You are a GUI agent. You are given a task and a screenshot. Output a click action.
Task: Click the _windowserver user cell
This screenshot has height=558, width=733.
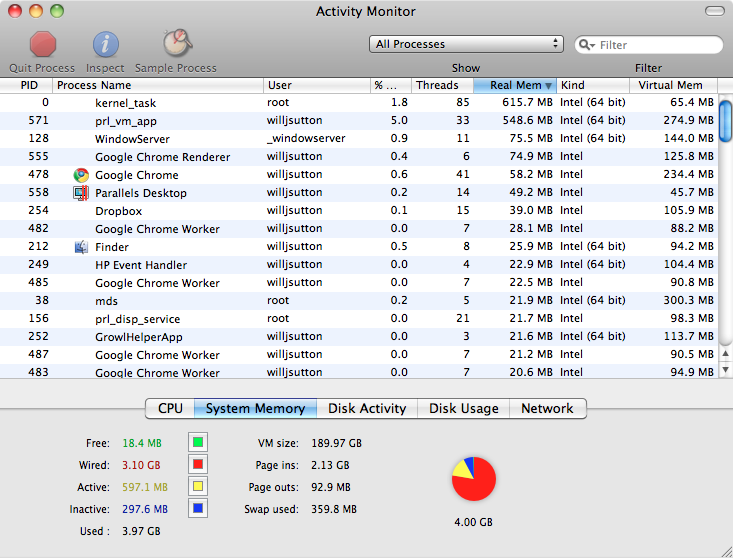tap(306, 138)
